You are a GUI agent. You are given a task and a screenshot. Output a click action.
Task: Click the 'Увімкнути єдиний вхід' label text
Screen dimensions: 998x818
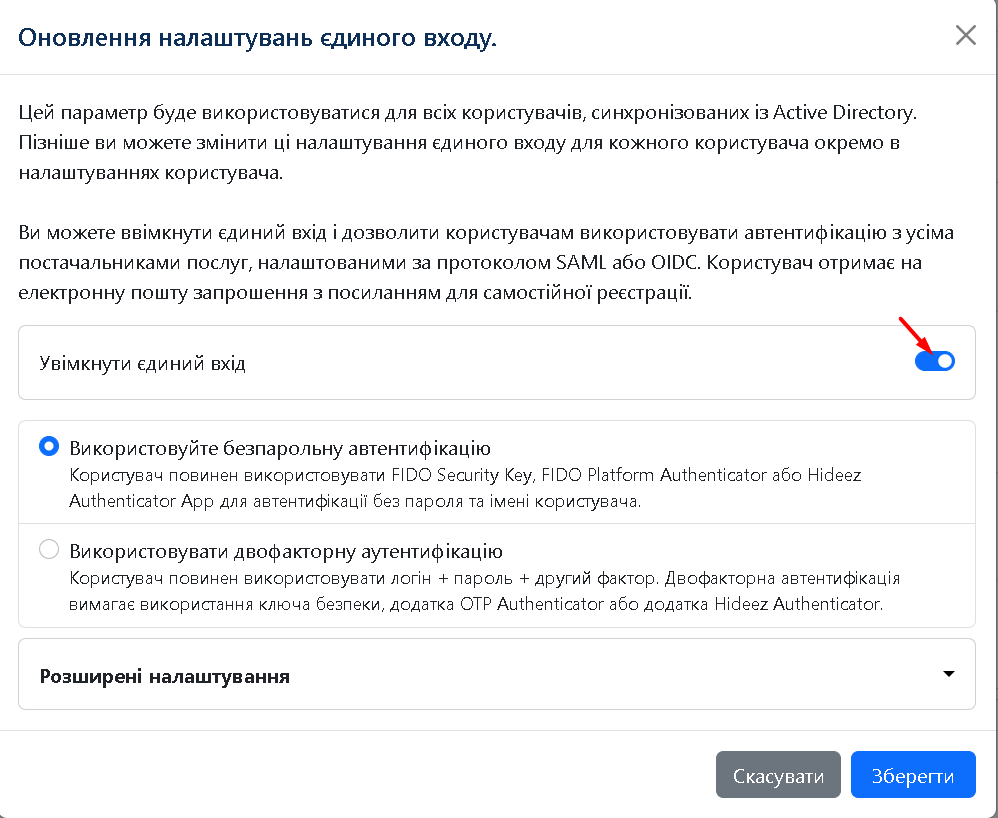click(142, 363)
